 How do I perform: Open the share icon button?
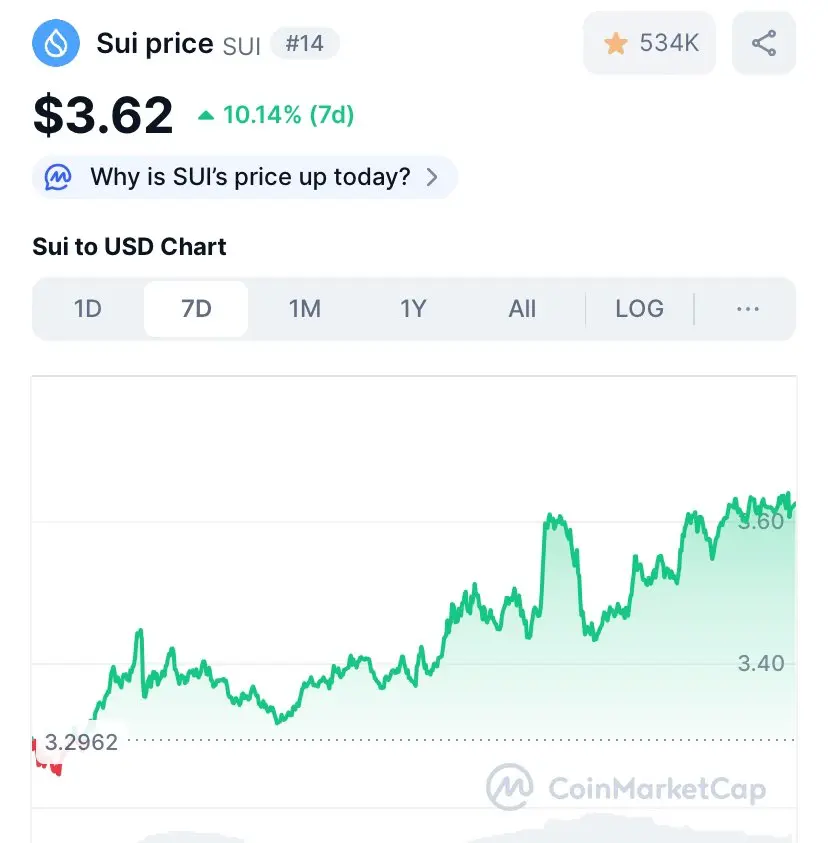[763, 43]
